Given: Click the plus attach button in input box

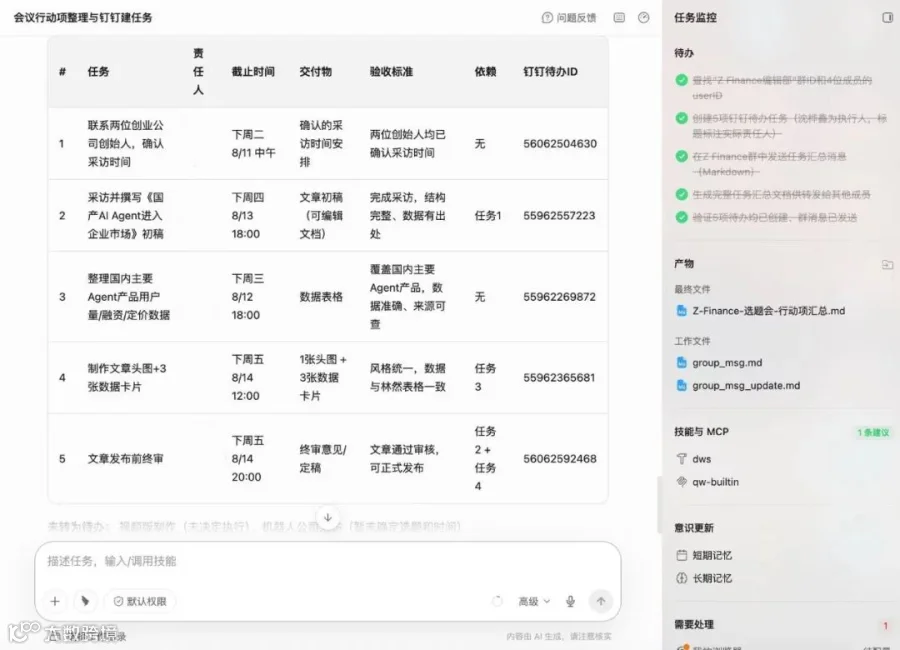Looking at the screenshot, I should tap(55, 601).
